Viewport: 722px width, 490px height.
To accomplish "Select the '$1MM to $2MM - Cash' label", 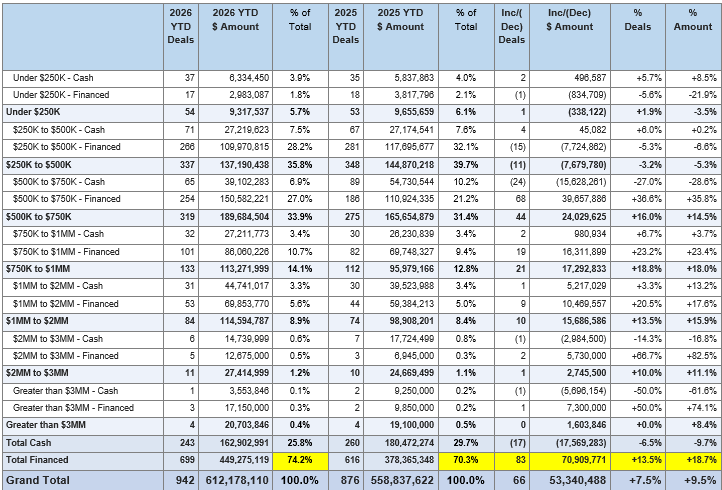I will (x=58, y=286).
